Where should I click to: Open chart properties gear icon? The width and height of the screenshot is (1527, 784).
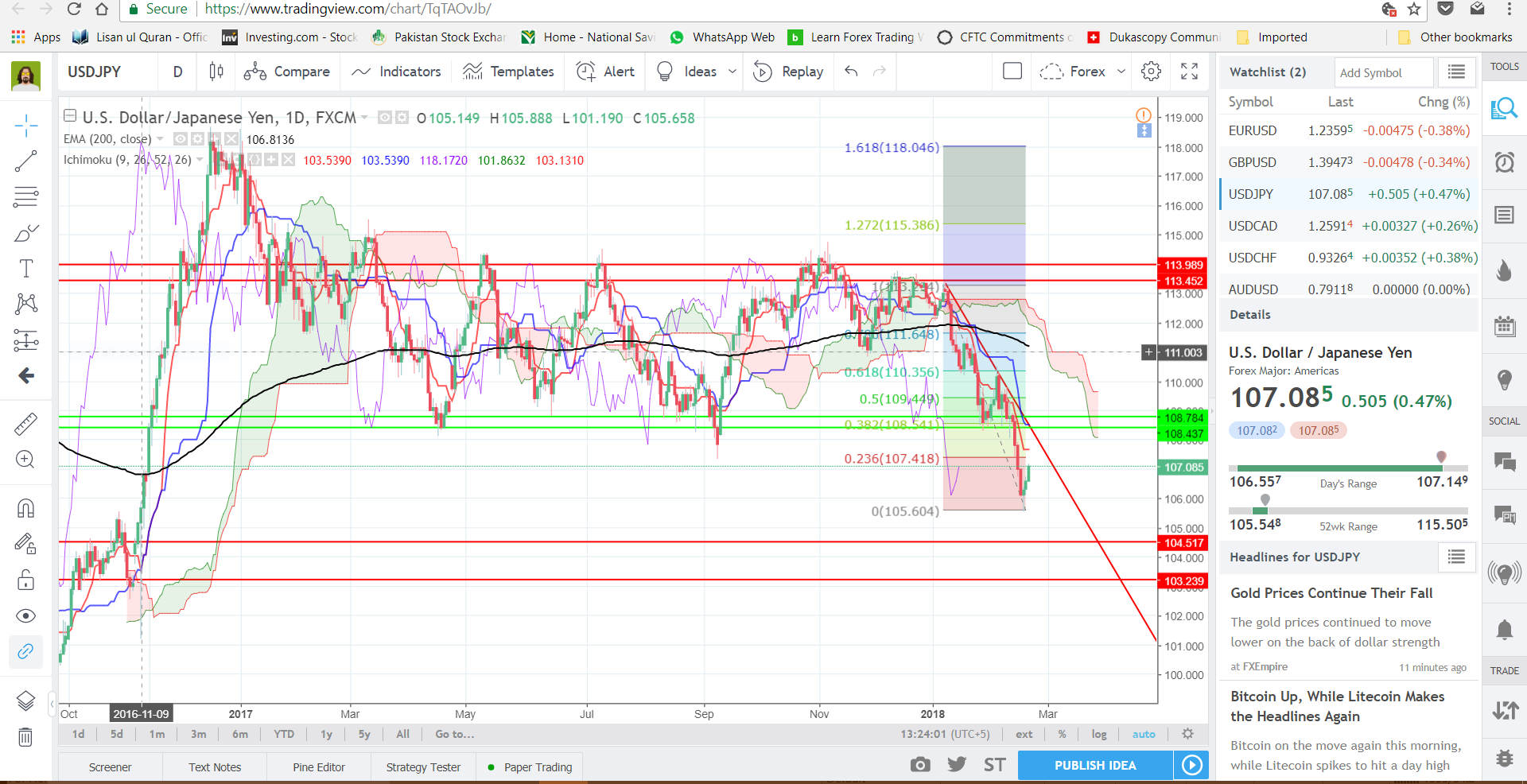[1151, 72]
